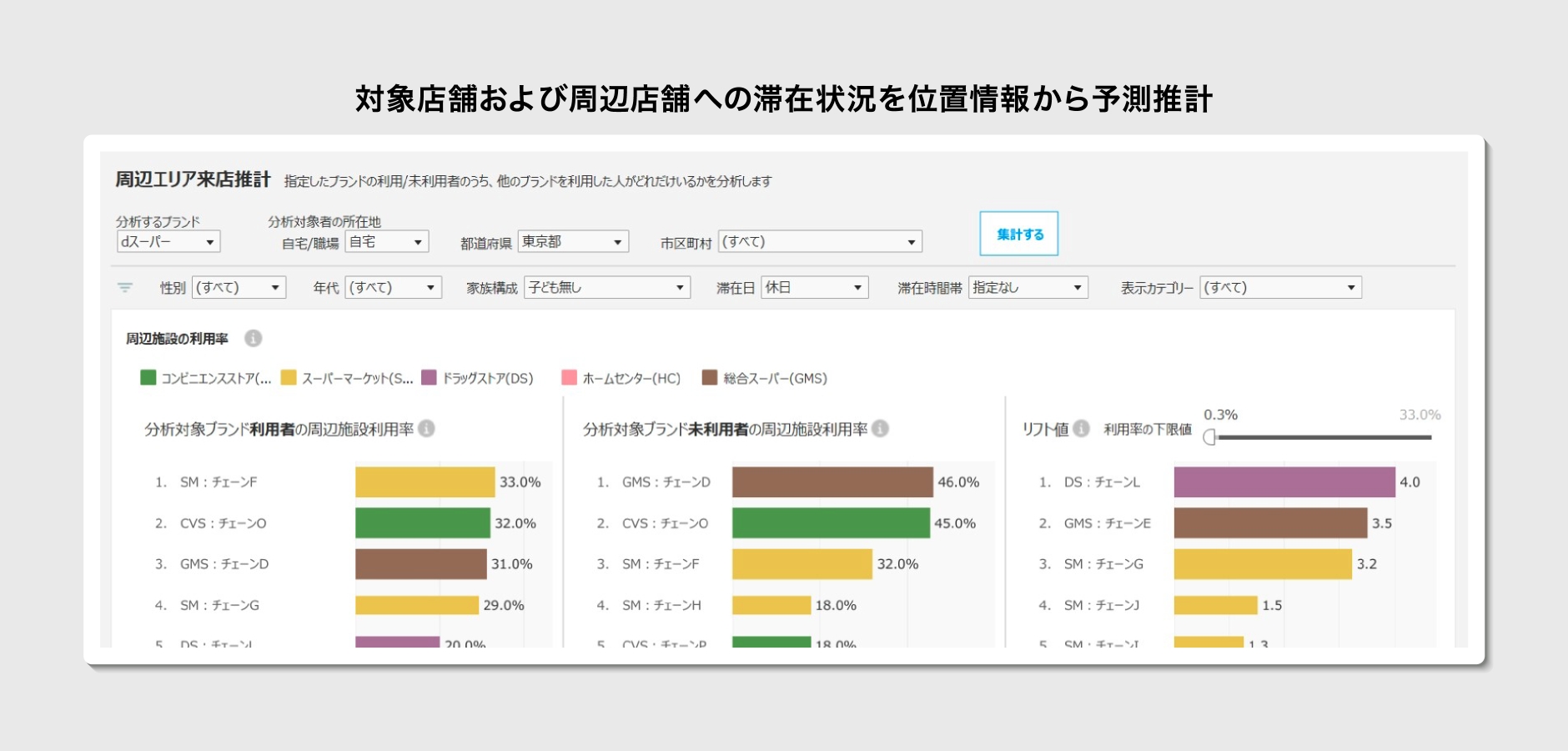This screenshot has width=1568, height=751.
Task: Click the filter icon beside 性別
Action: tap(125, 287)
